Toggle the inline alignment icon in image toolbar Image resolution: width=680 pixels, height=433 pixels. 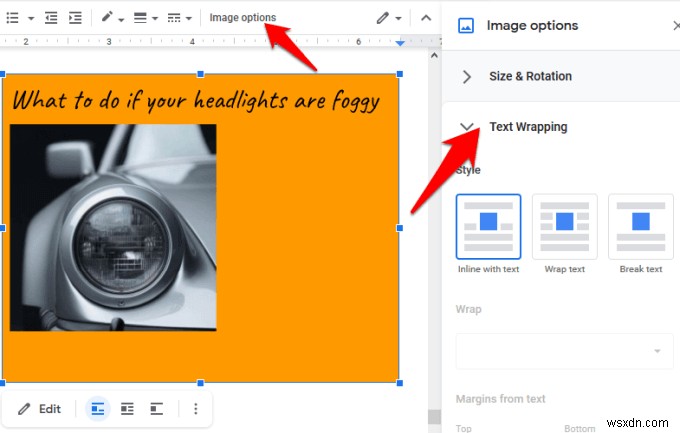(x=98, y=409)
